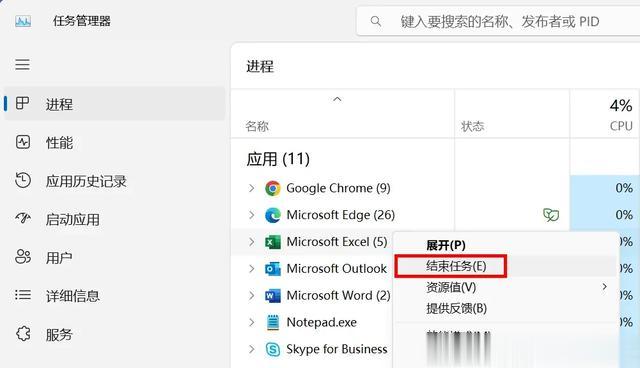Screen dimensions: 640x368
Task: Click the Microsoft Excel app icon
Action: (x=273, y=242)
